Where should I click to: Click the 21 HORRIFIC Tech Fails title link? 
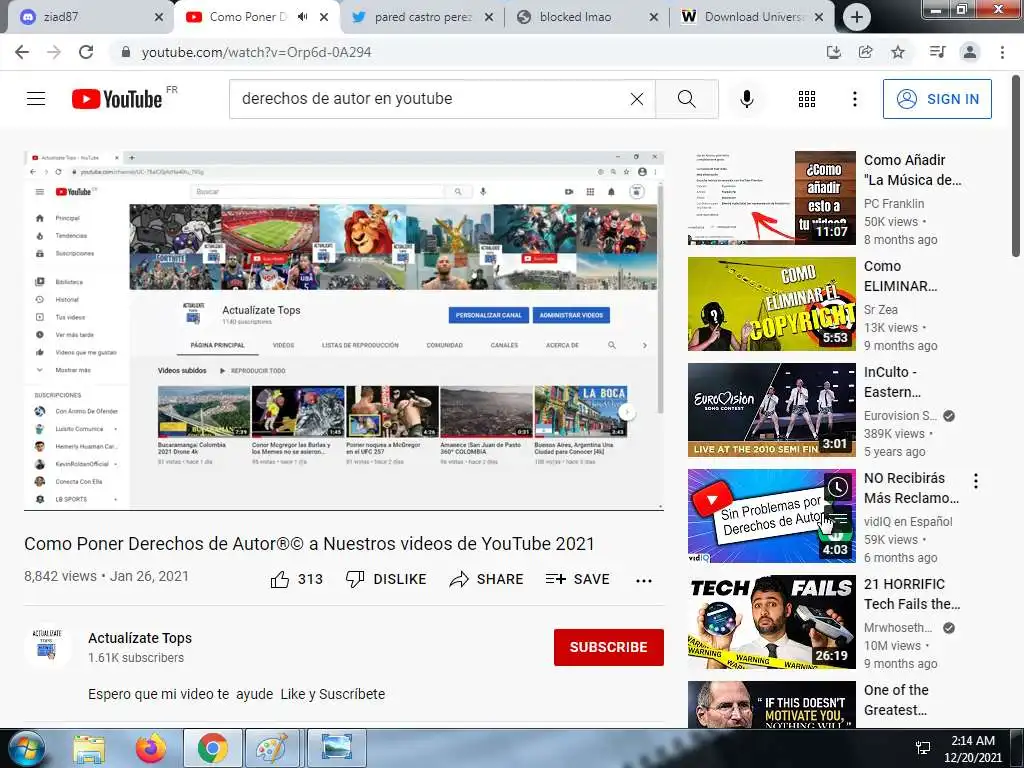point(912,594)
